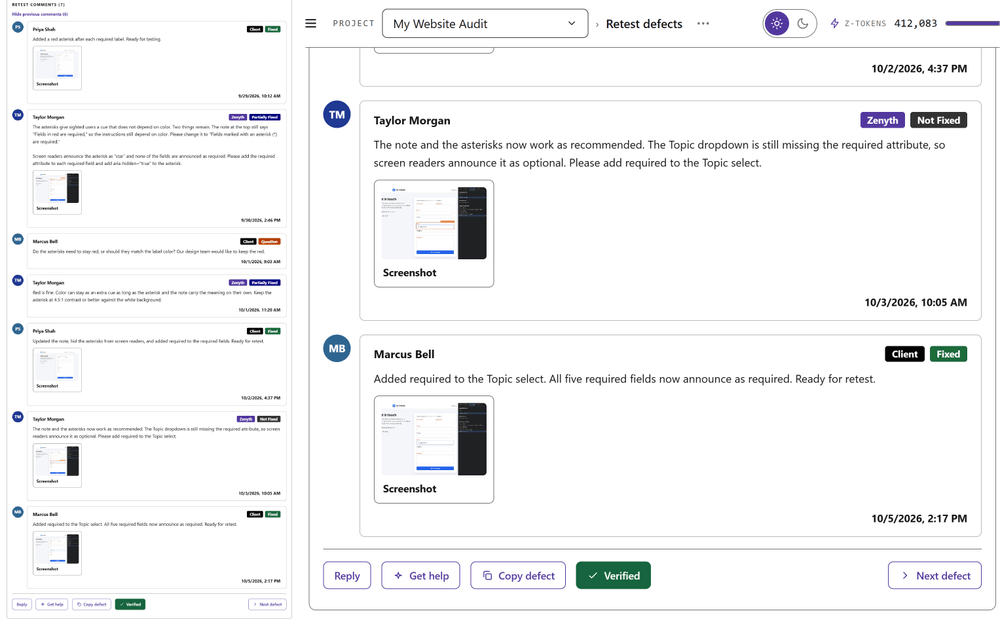Click the Z-Tokens lightning bolt icon
The image size is (1000, 624).
(x=835, y=24)
